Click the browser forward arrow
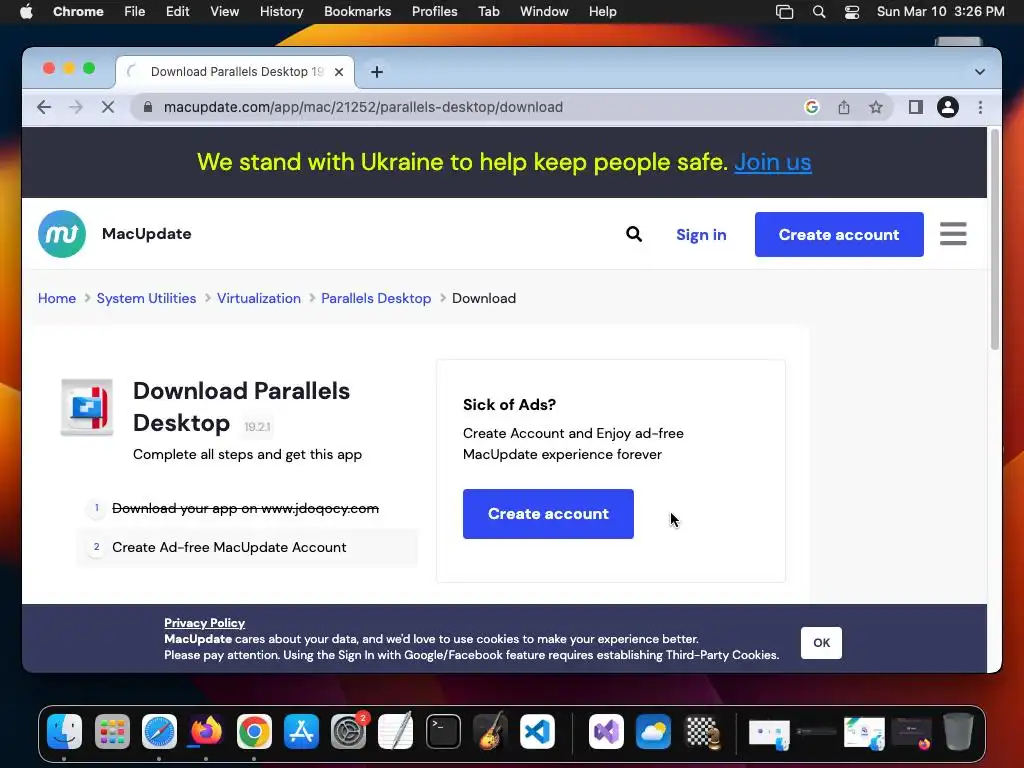Viewport: 1024px width, 768px height. pyautogui.click(x=76, y=107)
